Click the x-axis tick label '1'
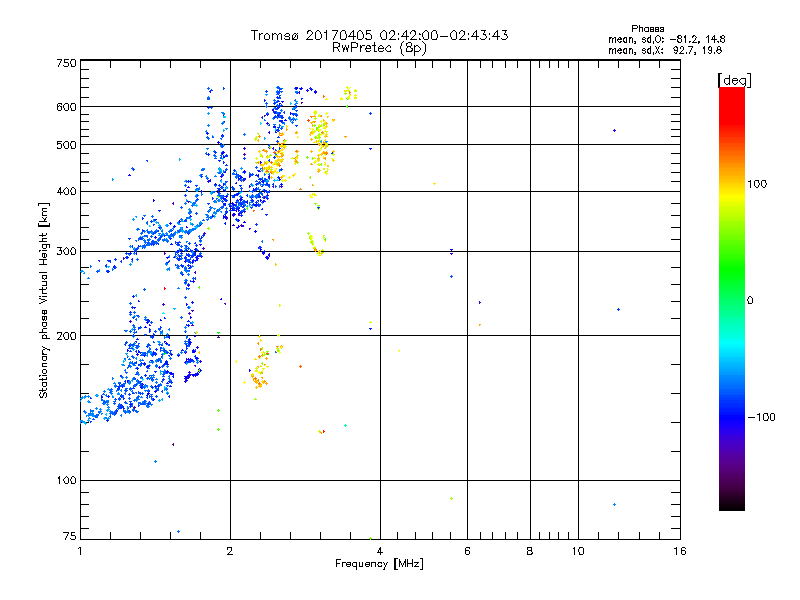800x600 pixels. pos(80,551)
